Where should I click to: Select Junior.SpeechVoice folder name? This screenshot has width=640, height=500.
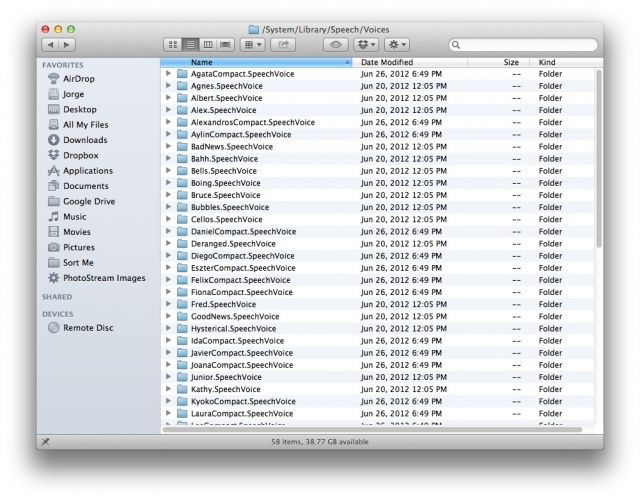pyautogui.click(x=226, y=377)
